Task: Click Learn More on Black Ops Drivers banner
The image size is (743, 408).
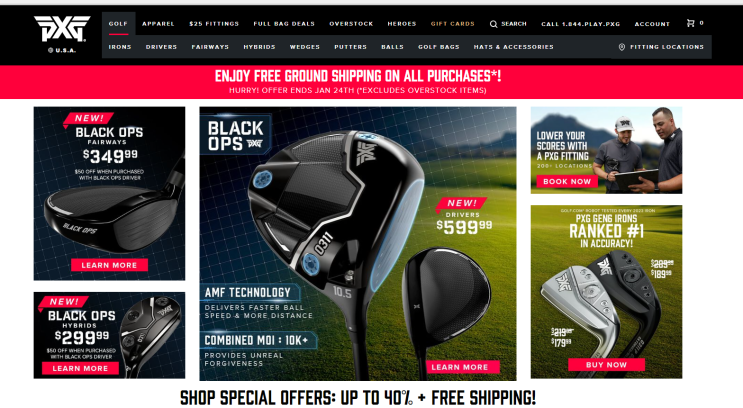Action: coord(460,367)
